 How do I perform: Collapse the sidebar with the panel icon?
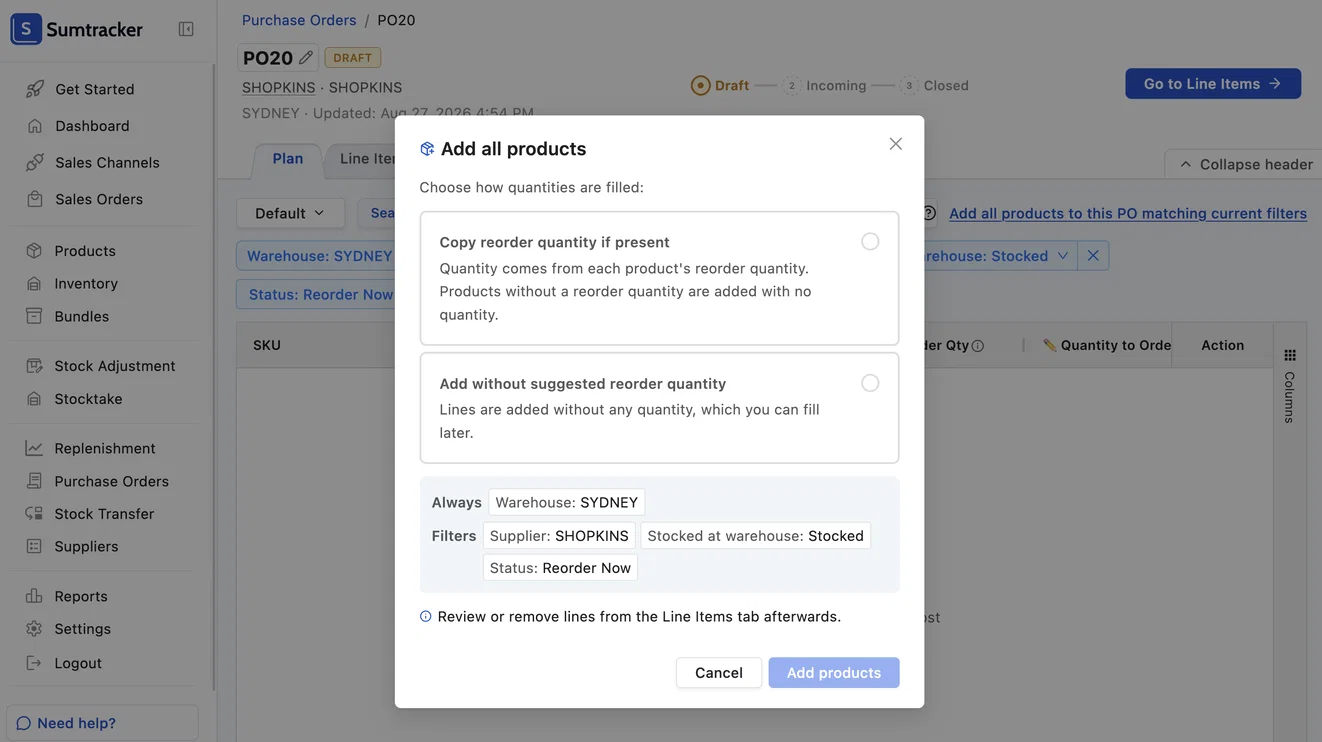186,29
